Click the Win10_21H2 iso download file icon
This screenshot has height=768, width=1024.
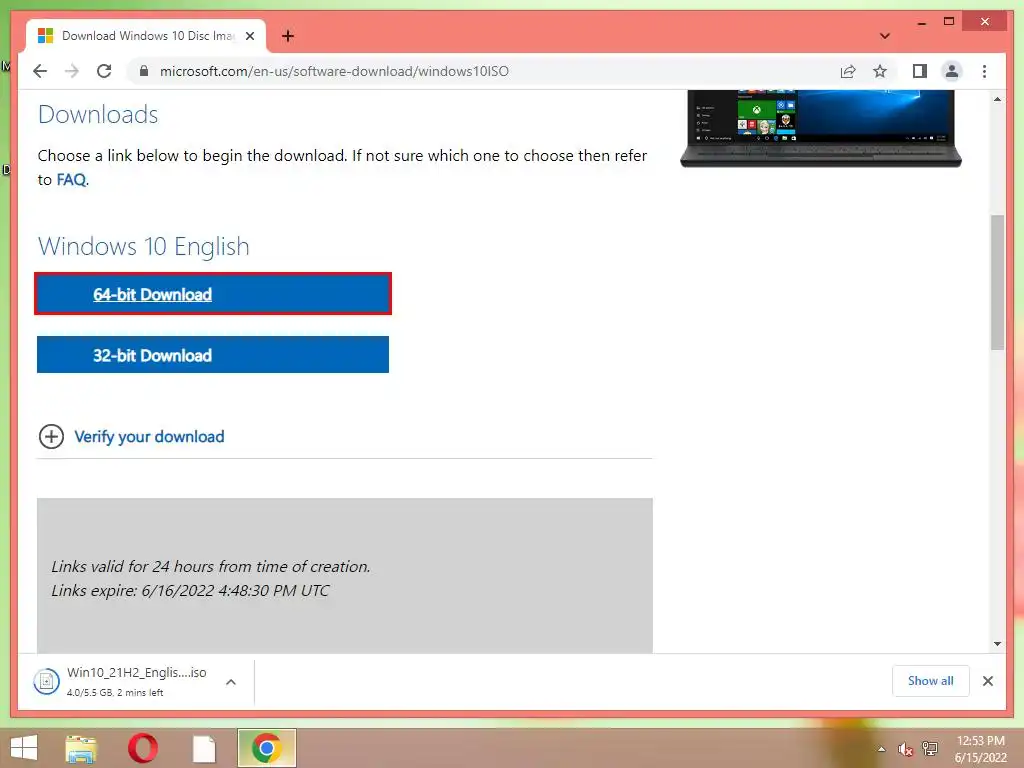point(46,682)
